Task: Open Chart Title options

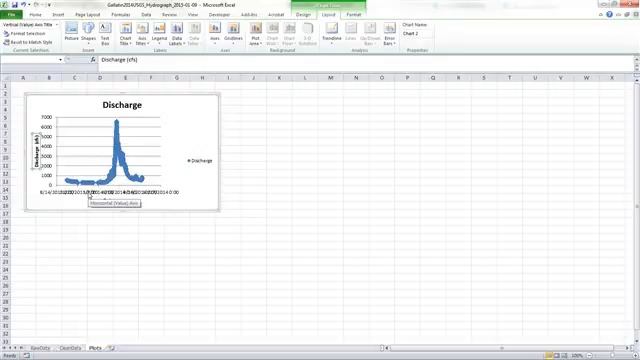Action: coord(126,33)
